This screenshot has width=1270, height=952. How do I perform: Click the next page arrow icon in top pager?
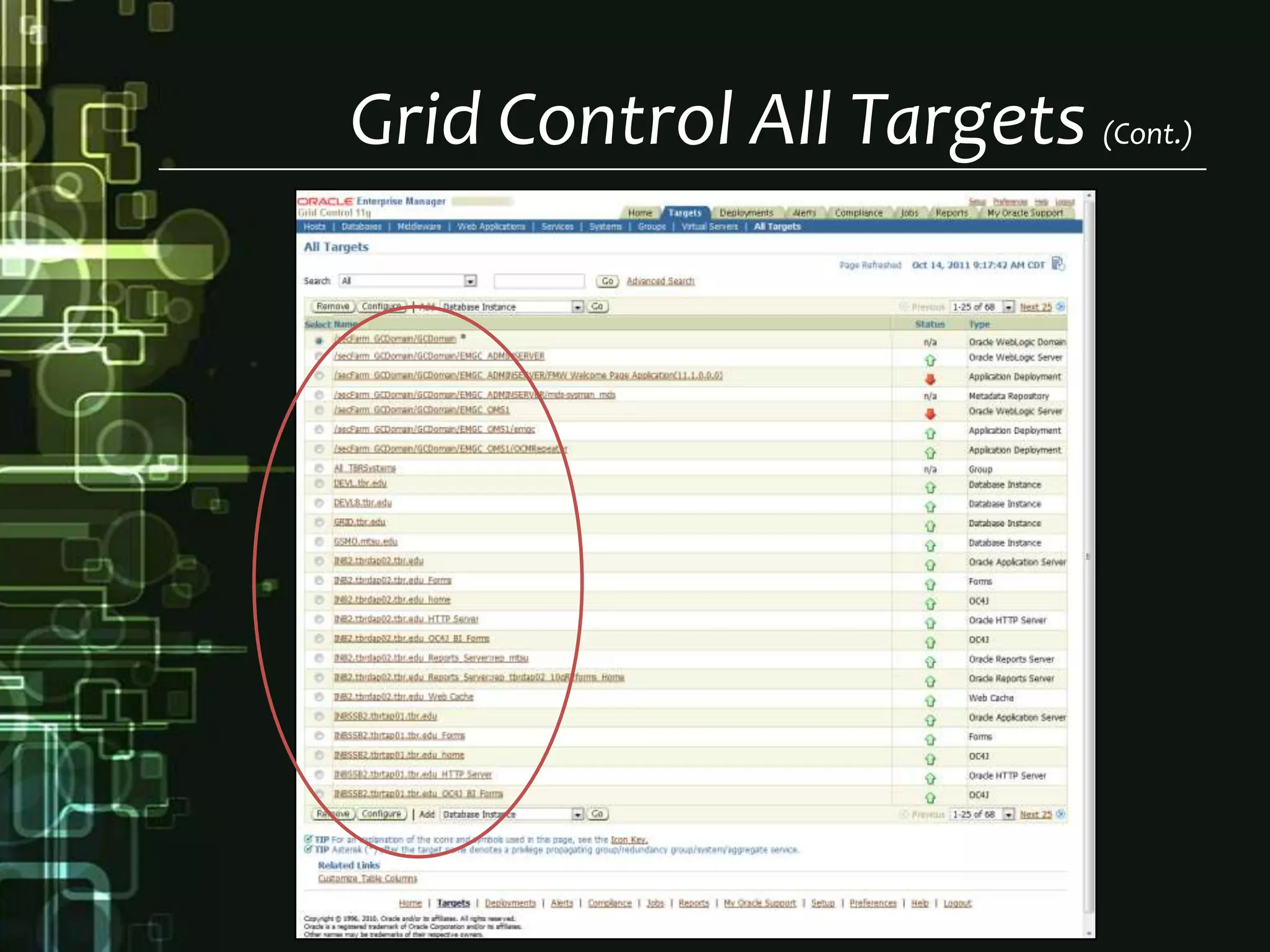coord(1060,307)
